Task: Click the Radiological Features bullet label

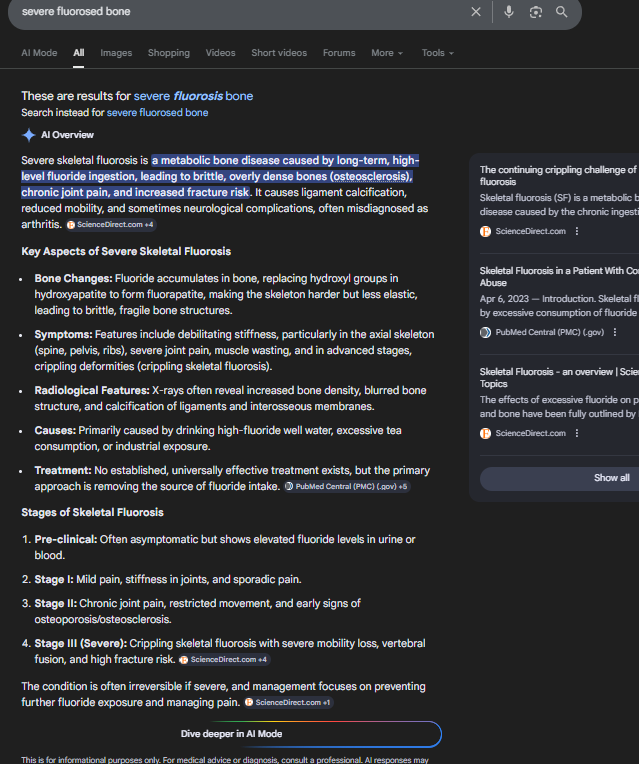Action: tap(92, 391)
